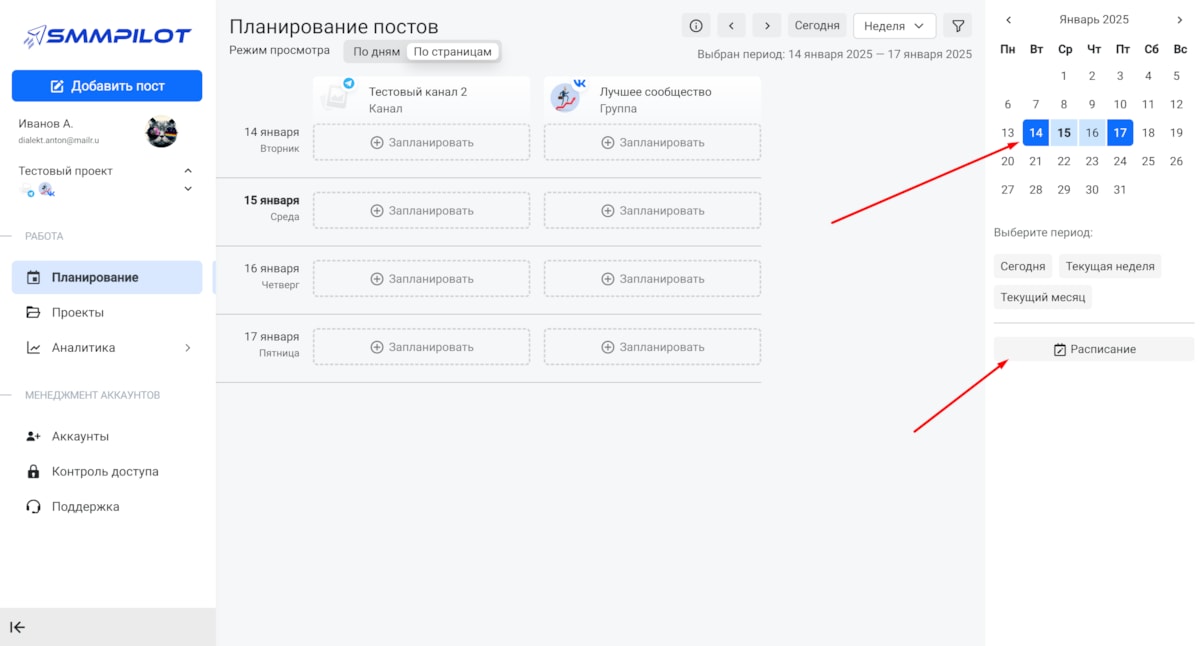The width and height of the screenshot is (1200, 646).
Task: Click the Добавить пост button
Action: pos(107,86)
